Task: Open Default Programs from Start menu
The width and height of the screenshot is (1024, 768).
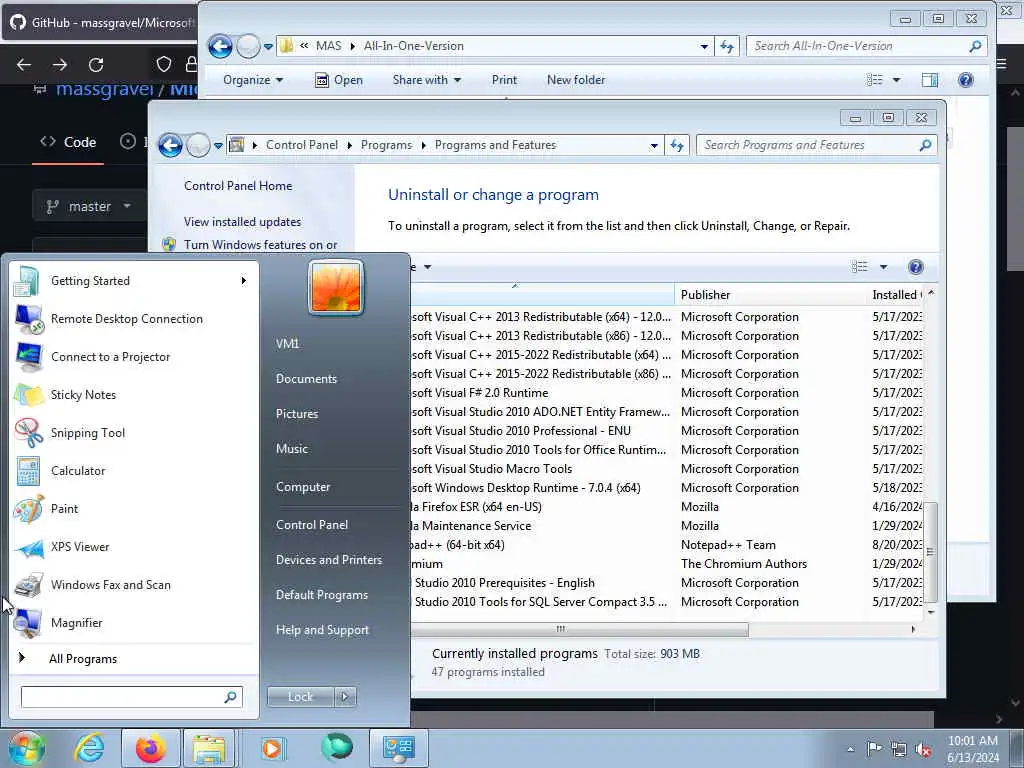Action: (x=322, y=595)
